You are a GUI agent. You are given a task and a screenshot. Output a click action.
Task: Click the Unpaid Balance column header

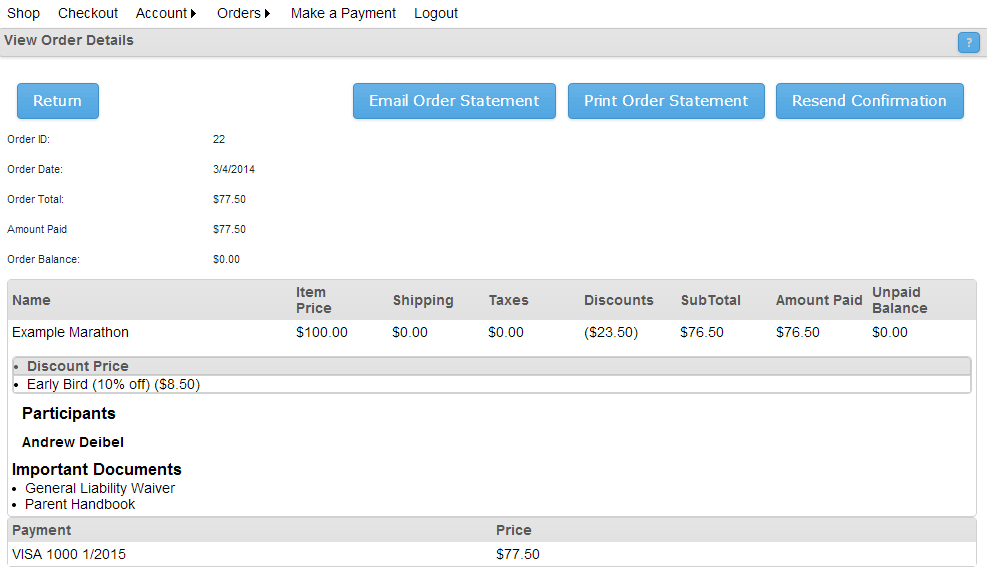(900, 300)
